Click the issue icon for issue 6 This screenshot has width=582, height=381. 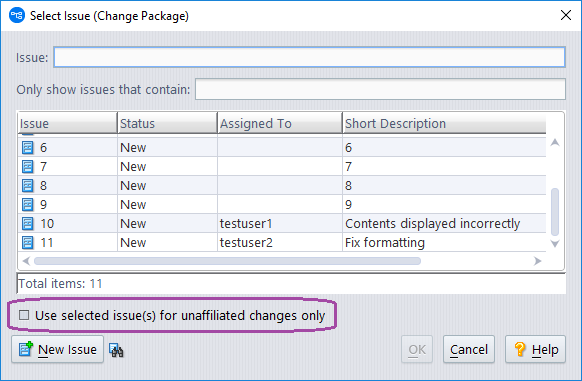point(27,147)
